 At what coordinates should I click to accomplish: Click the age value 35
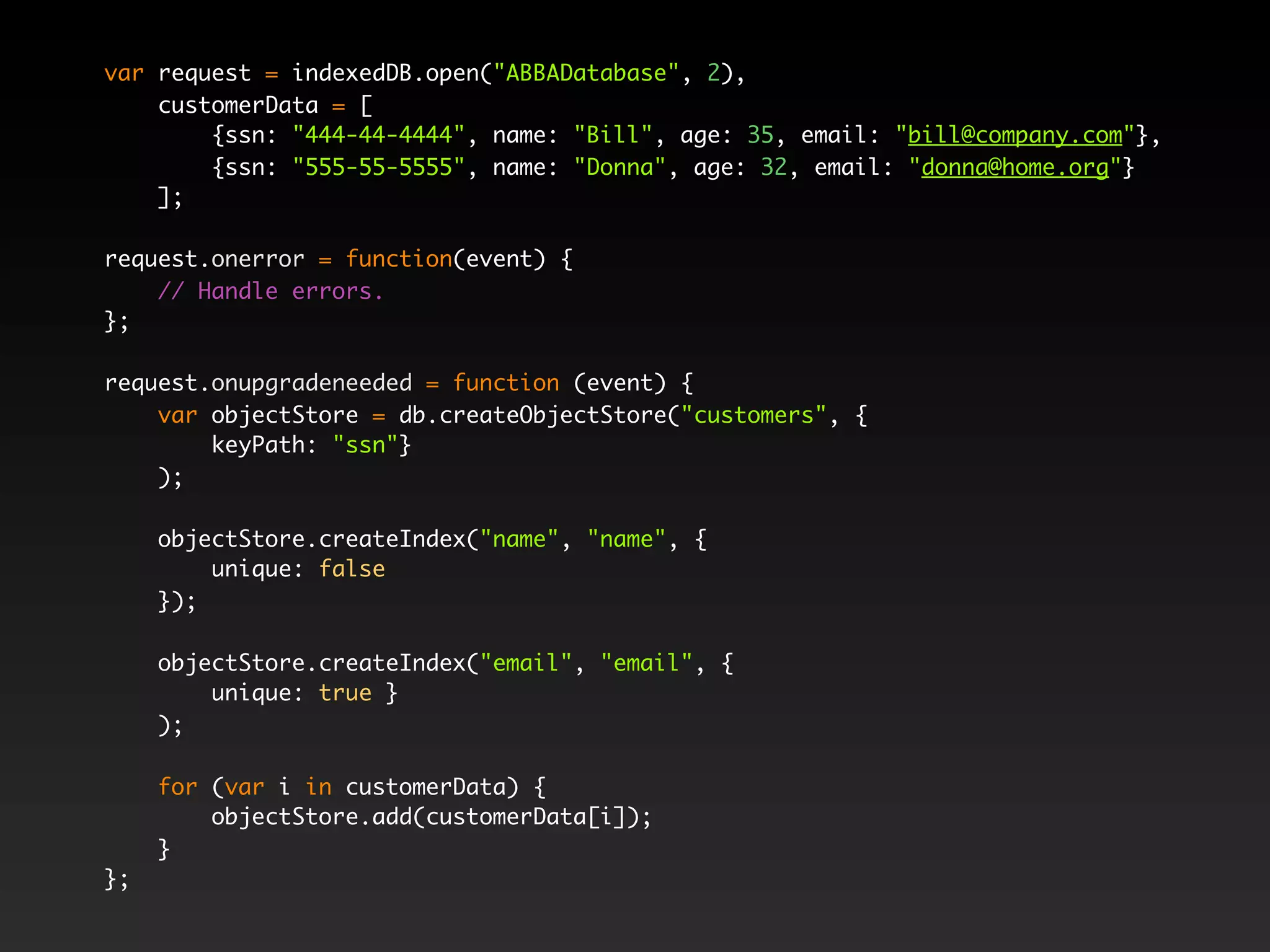point(760,135)
